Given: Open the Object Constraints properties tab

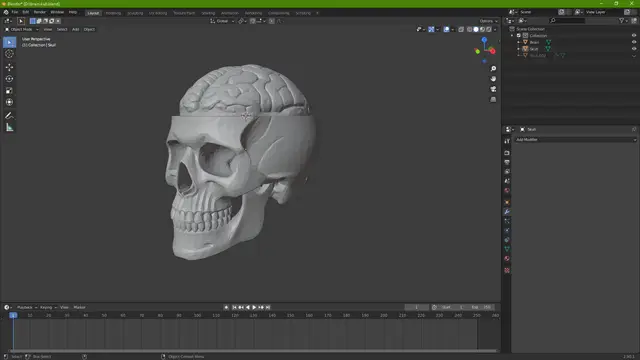Looking at the screenshot, I should [507, 240].
